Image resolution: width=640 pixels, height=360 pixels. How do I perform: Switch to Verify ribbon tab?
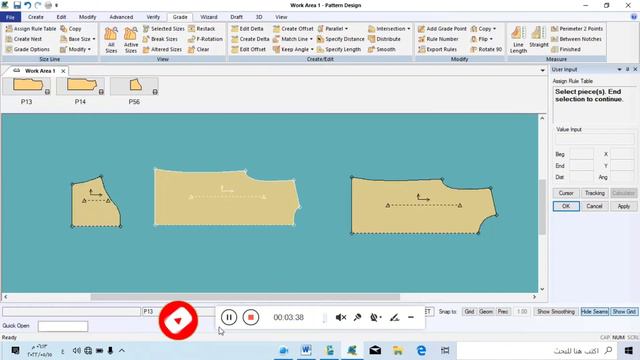click(153, 17)
